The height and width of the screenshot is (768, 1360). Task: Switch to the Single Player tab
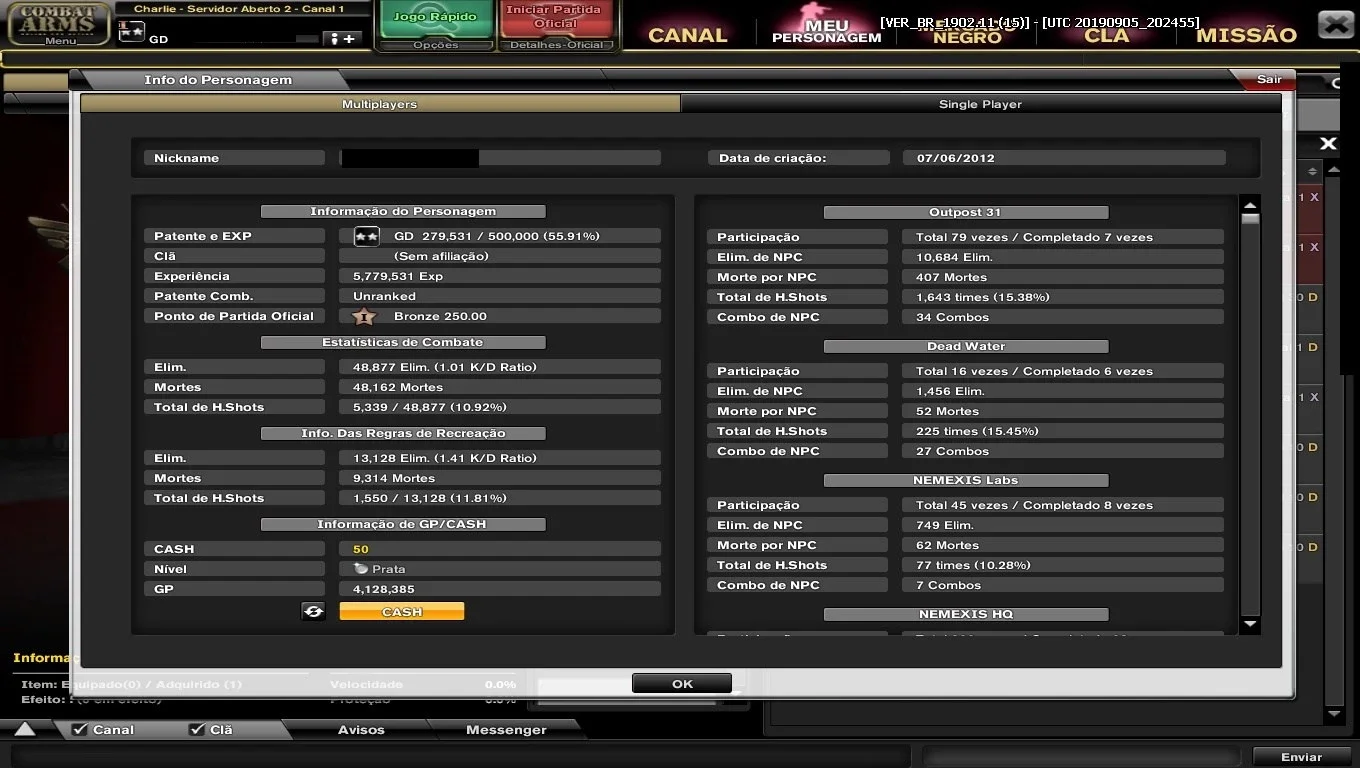[x=980, y=104]
